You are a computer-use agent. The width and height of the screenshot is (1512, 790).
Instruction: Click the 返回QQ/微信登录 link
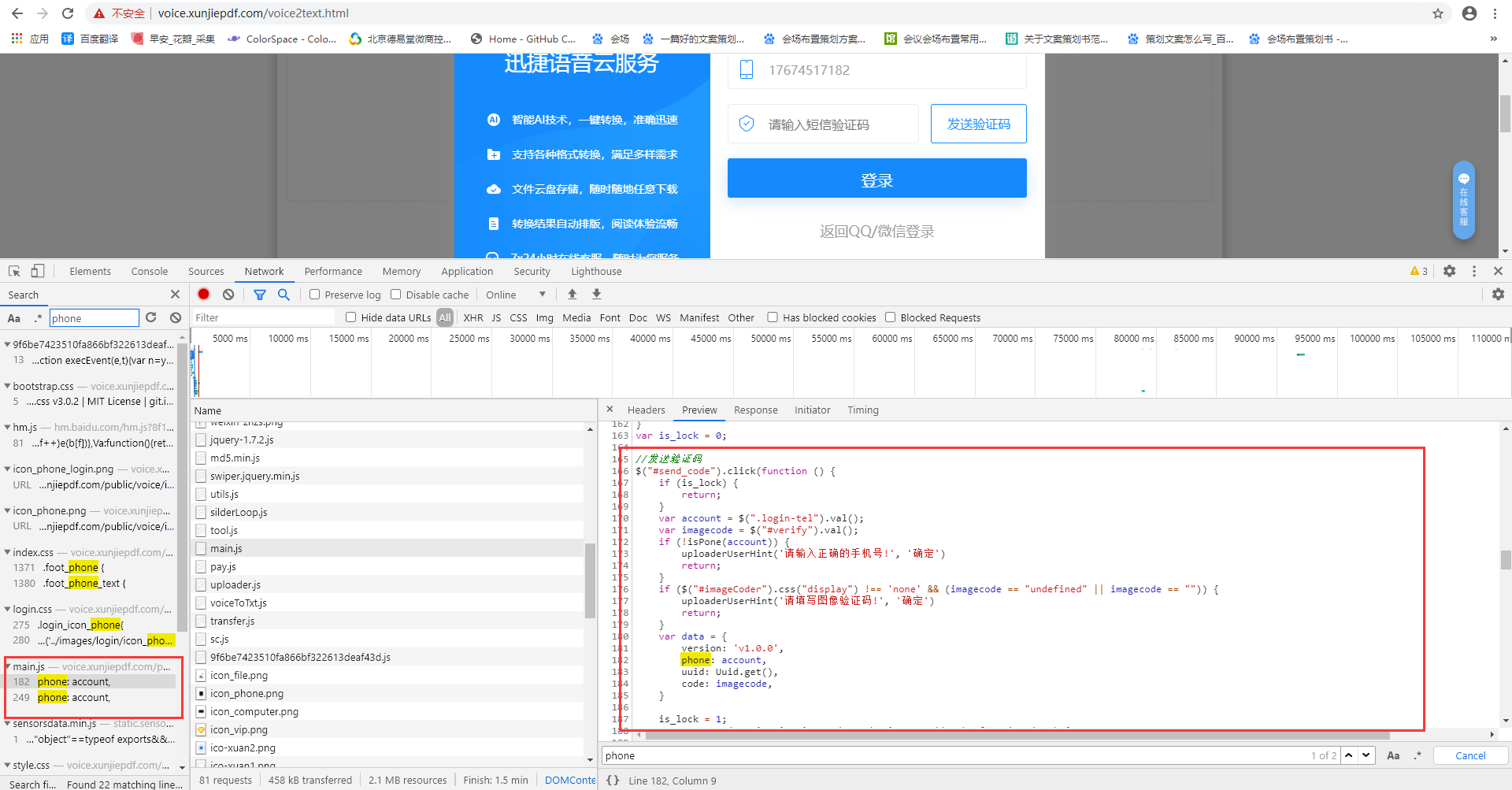pyautogui.click(x=877, y=231)
